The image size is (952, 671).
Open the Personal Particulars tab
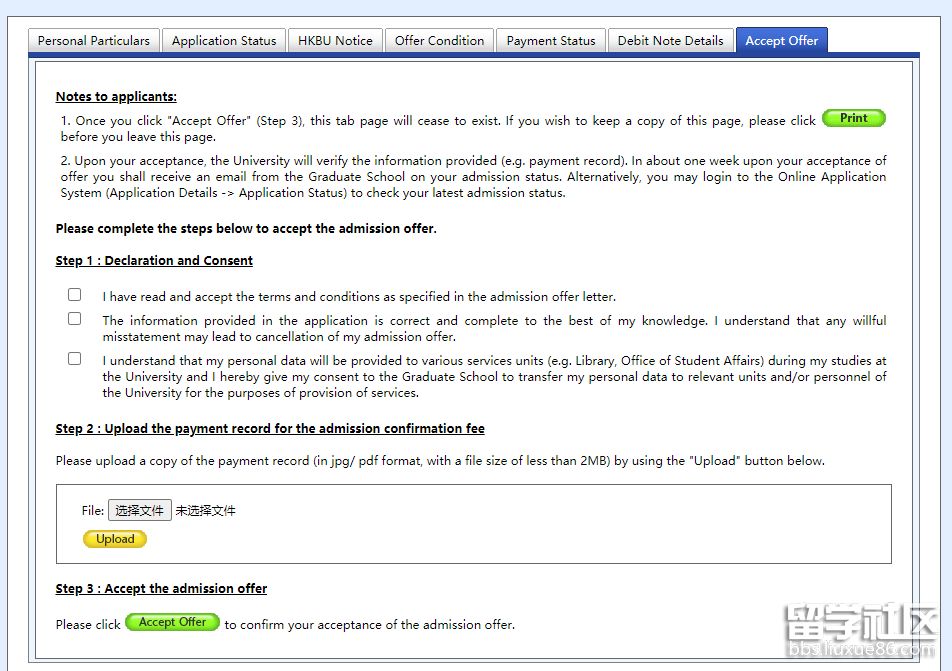tap(94, 41)
